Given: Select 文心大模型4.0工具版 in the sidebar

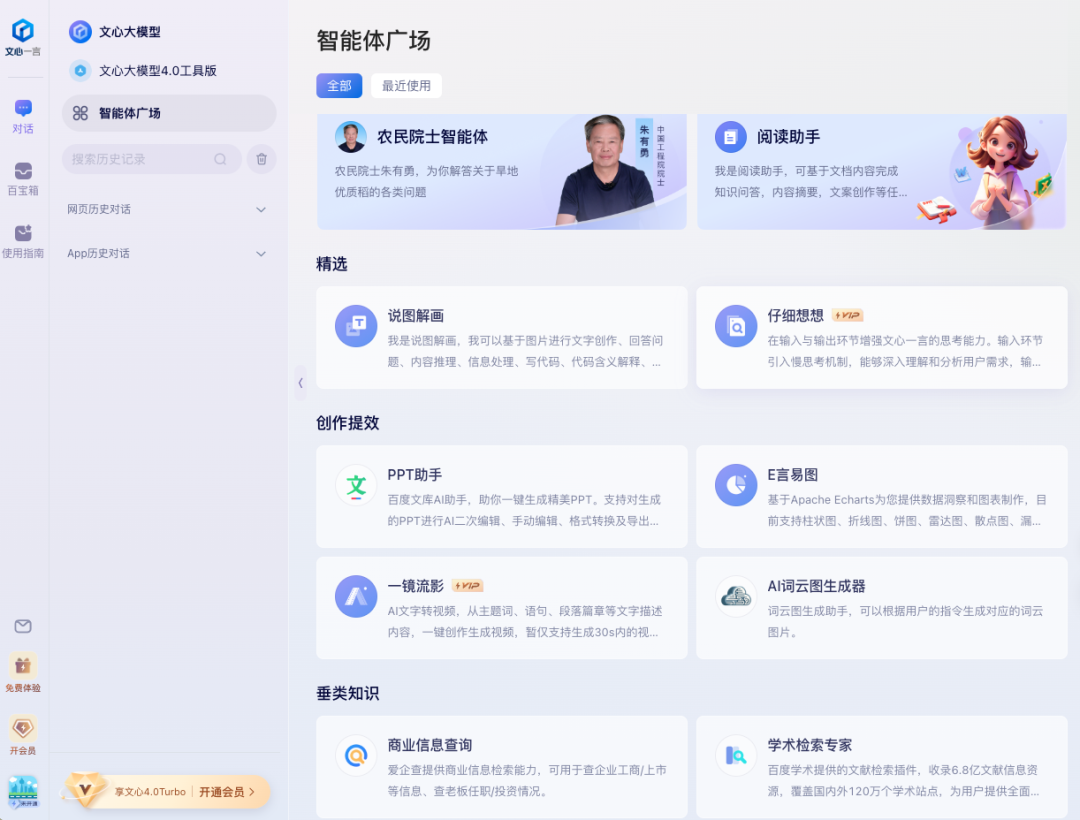Looking at the screenshot, I should (x=158, y=70).
